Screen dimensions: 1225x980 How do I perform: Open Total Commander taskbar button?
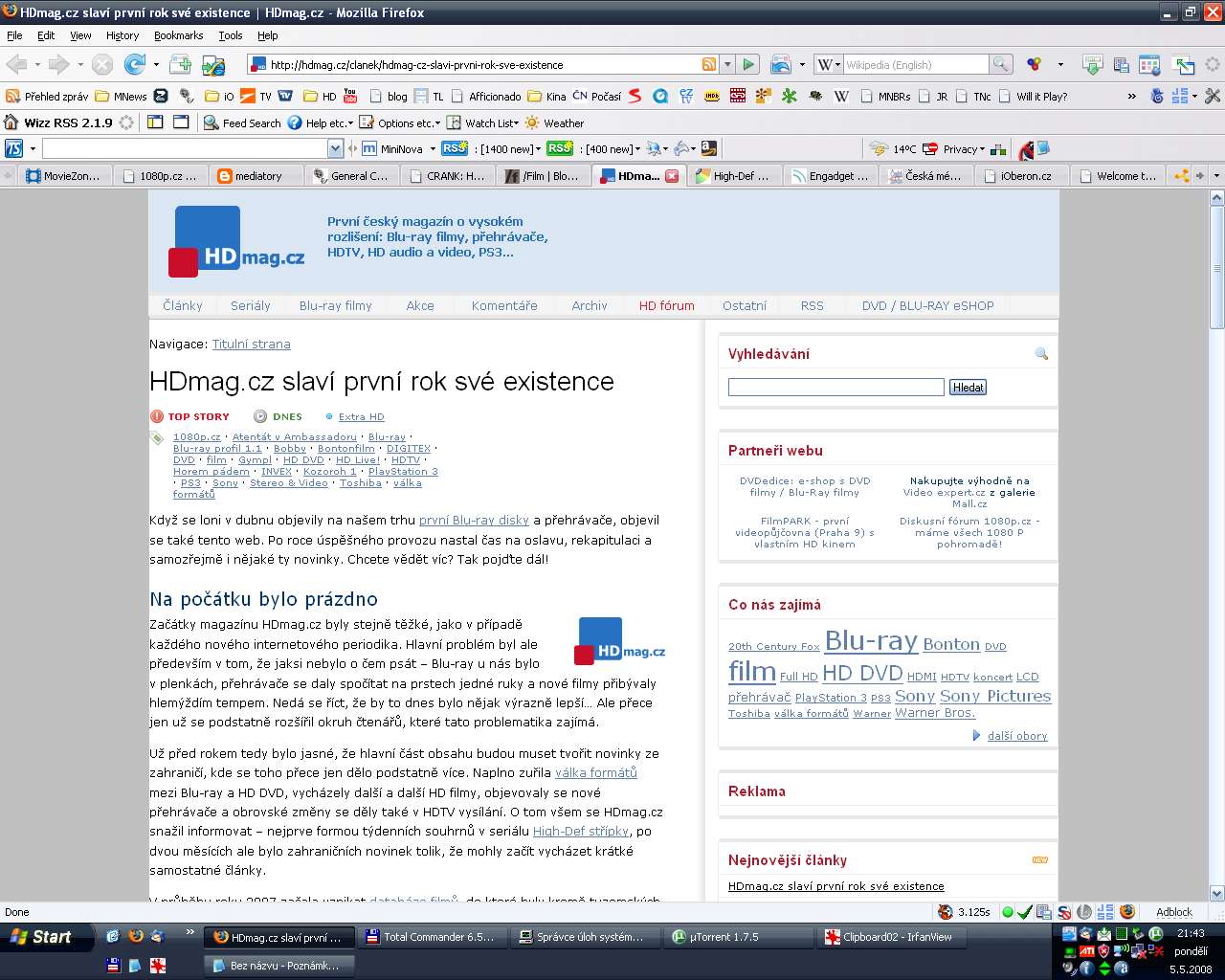click(x=431, y=937)
